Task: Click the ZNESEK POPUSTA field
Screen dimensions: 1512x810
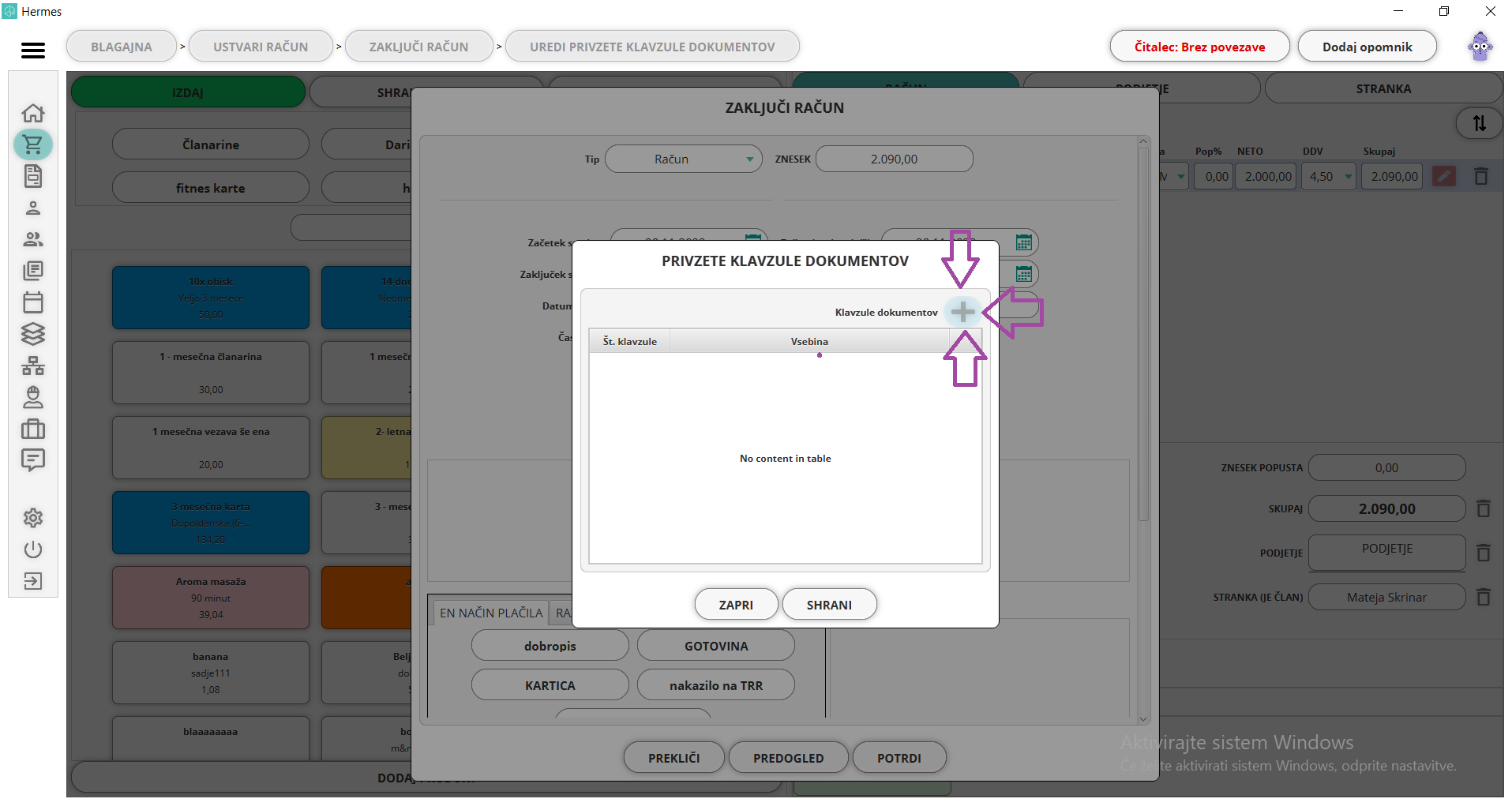Action: pos(1386,467)
